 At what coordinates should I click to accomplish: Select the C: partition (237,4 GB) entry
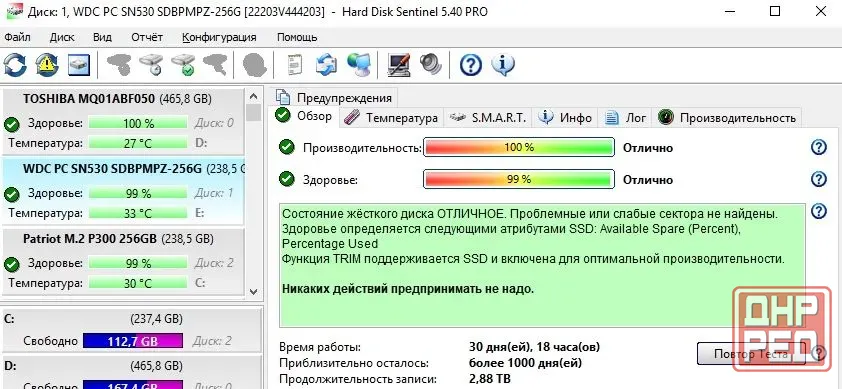point(131,329)
